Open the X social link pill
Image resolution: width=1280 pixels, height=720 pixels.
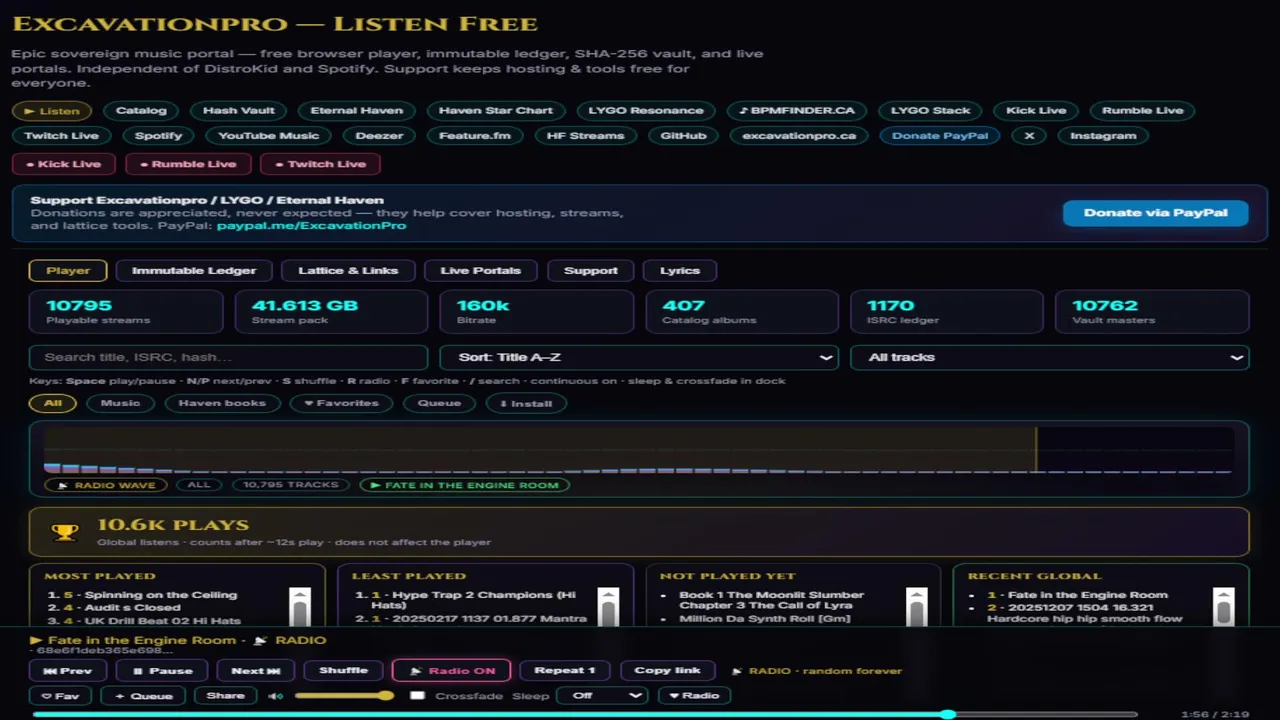(1028, 136)
